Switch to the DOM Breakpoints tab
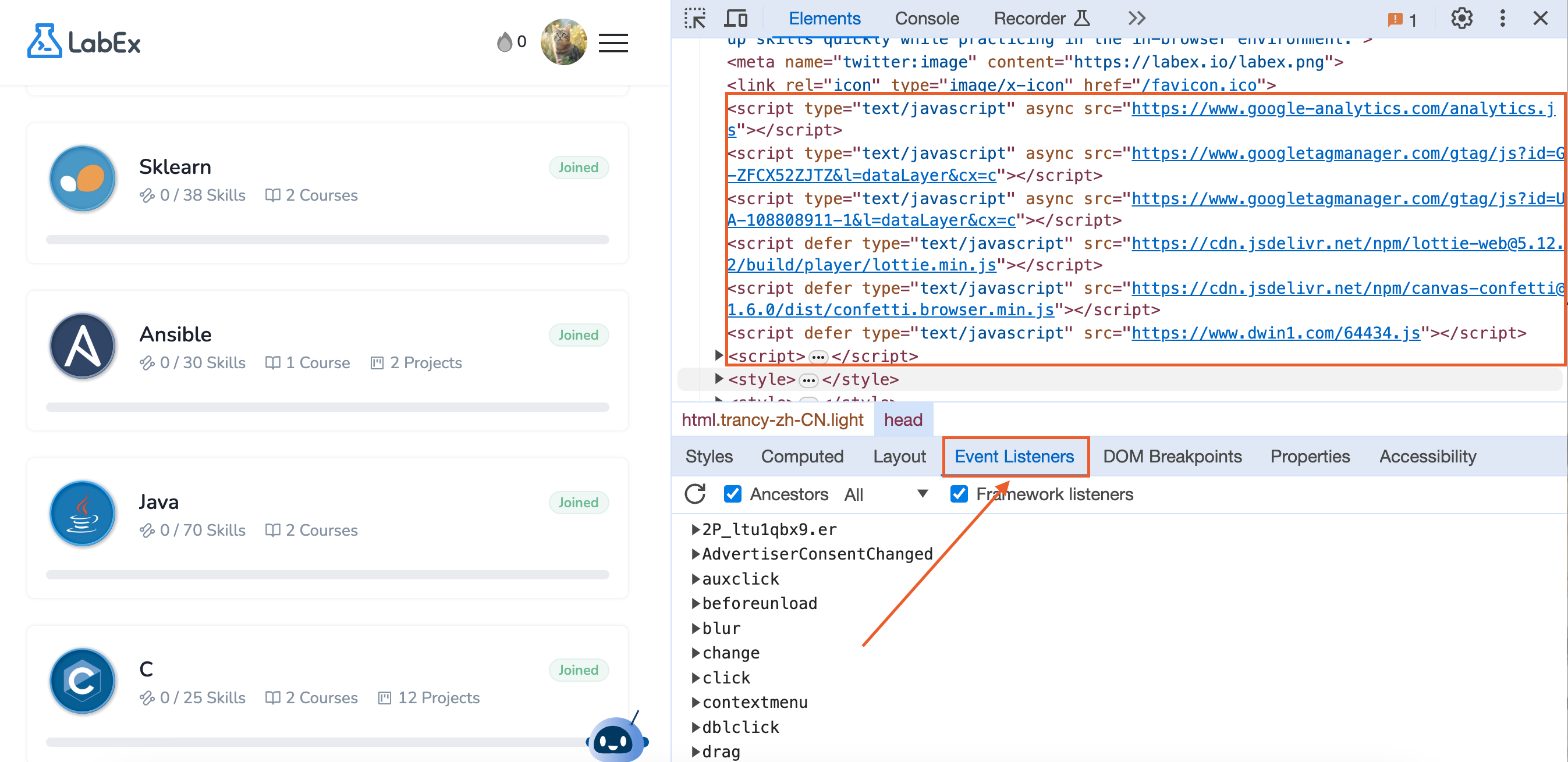The width and height of the screenshot is (1568, 762). [x=1172, y=456]
